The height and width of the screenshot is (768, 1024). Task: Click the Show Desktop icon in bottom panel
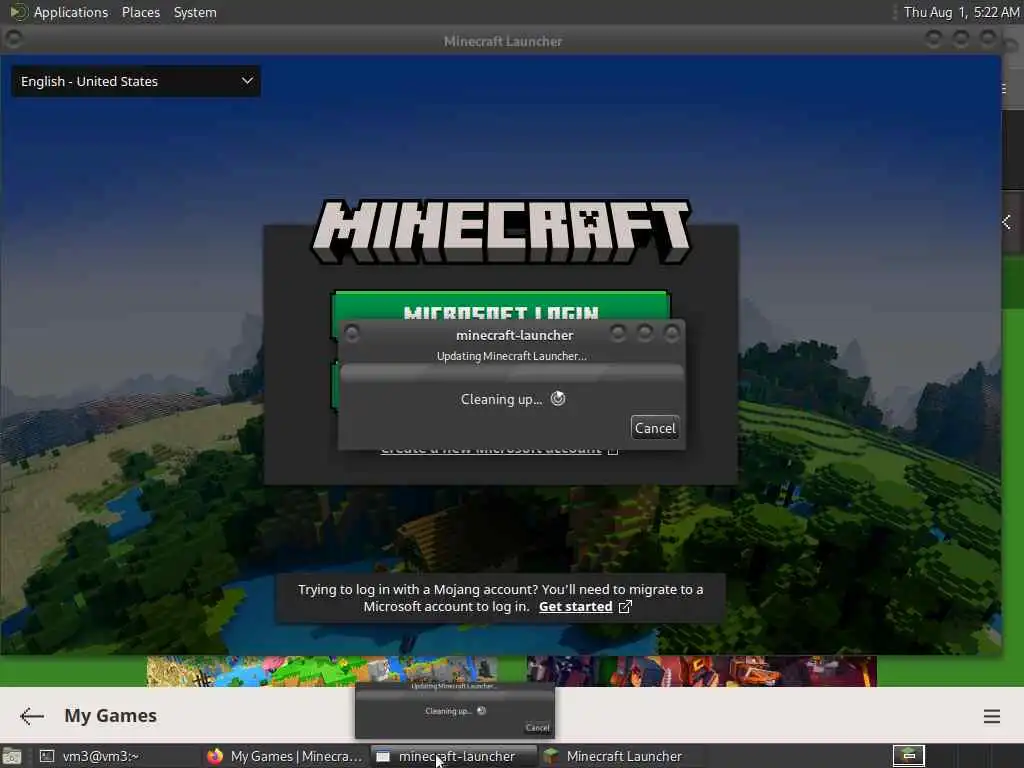point(12,756)
